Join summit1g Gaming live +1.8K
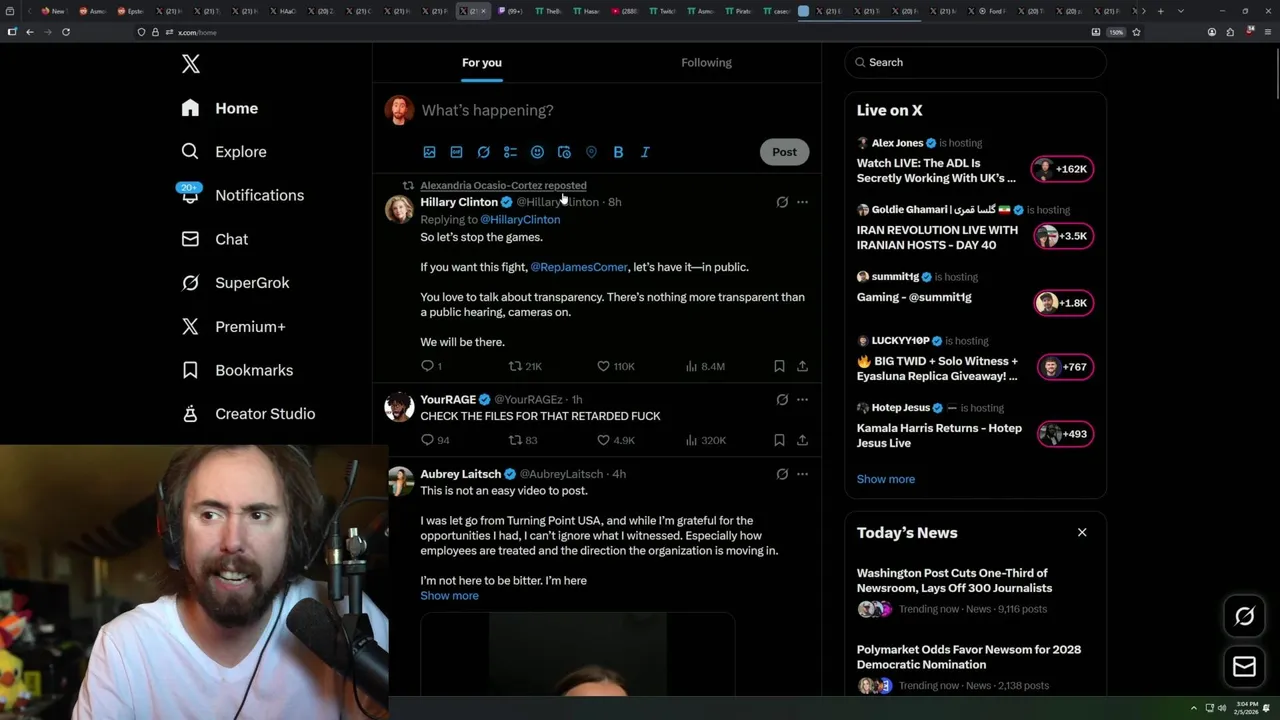1280x720 pixels. point(1063,303)
